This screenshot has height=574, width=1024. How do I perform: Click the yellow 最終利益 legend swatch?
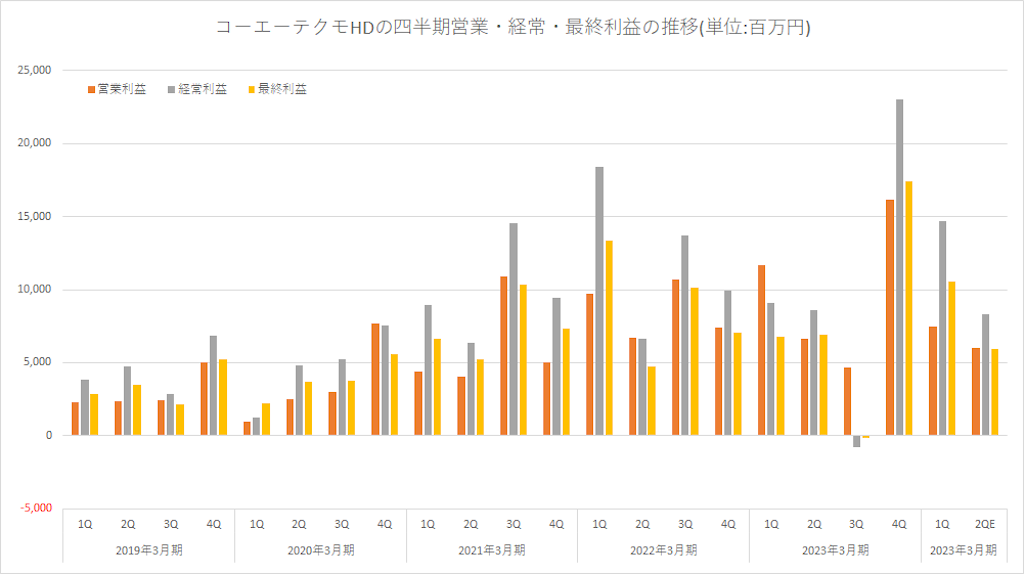coord(252,89)
